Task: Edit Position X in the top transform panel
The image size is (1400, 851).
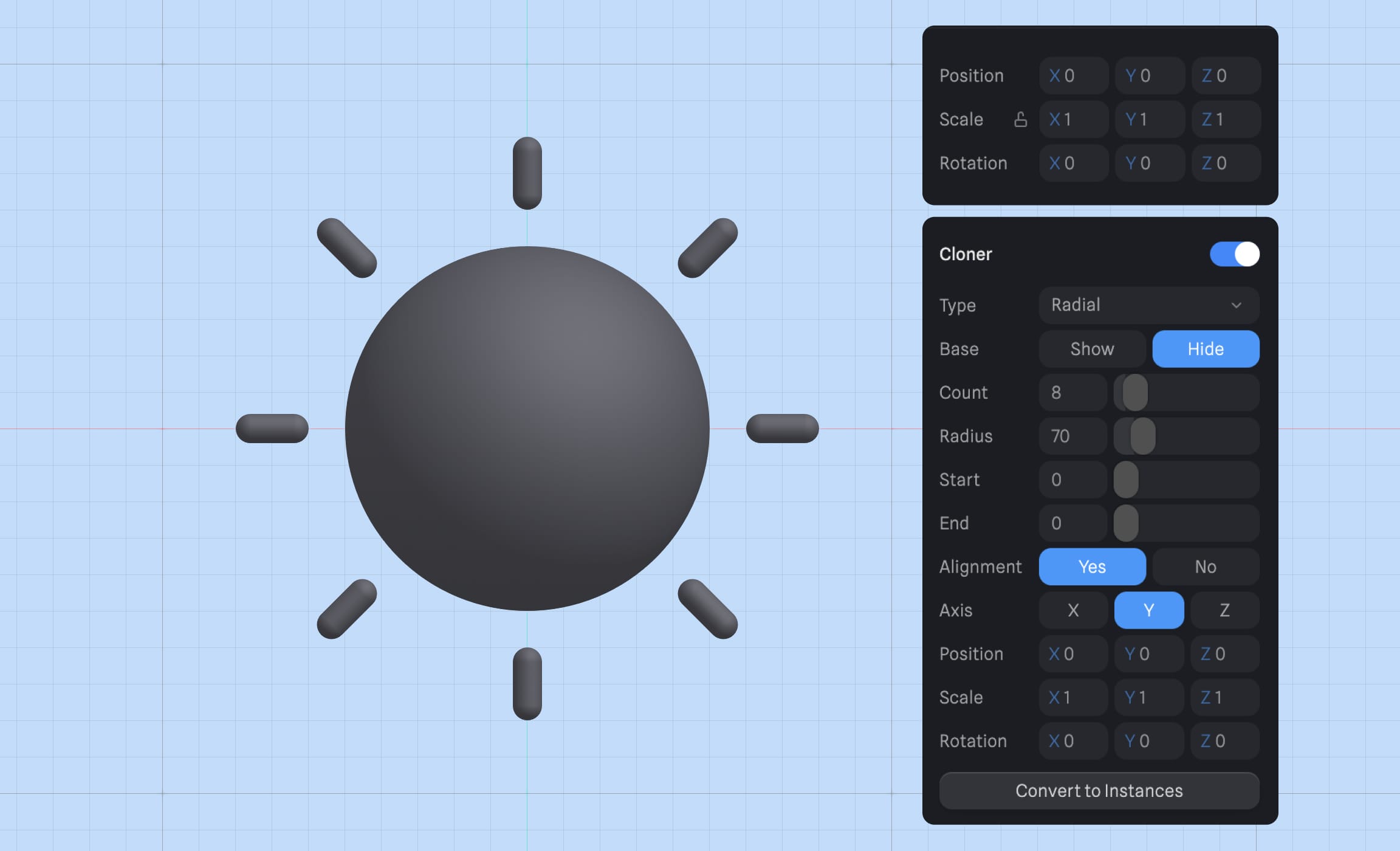Action: point(1073,75)
